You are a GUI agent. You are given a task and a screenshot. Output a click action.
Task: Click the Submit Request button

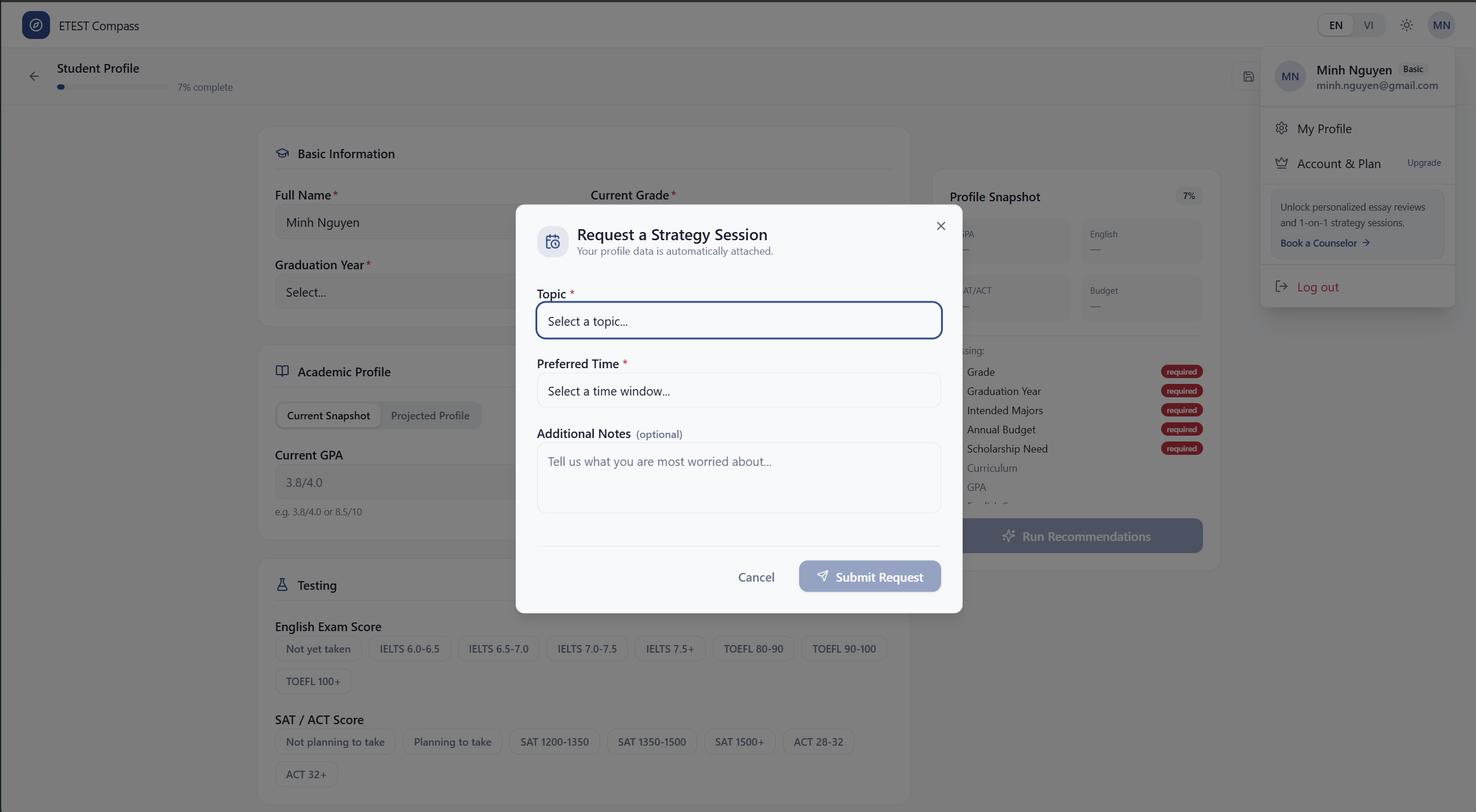coord(870,576)
